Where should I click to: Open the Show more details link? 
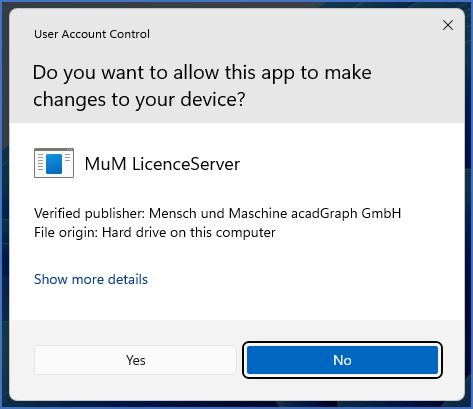pyautogui.click(x=91, y=279)
